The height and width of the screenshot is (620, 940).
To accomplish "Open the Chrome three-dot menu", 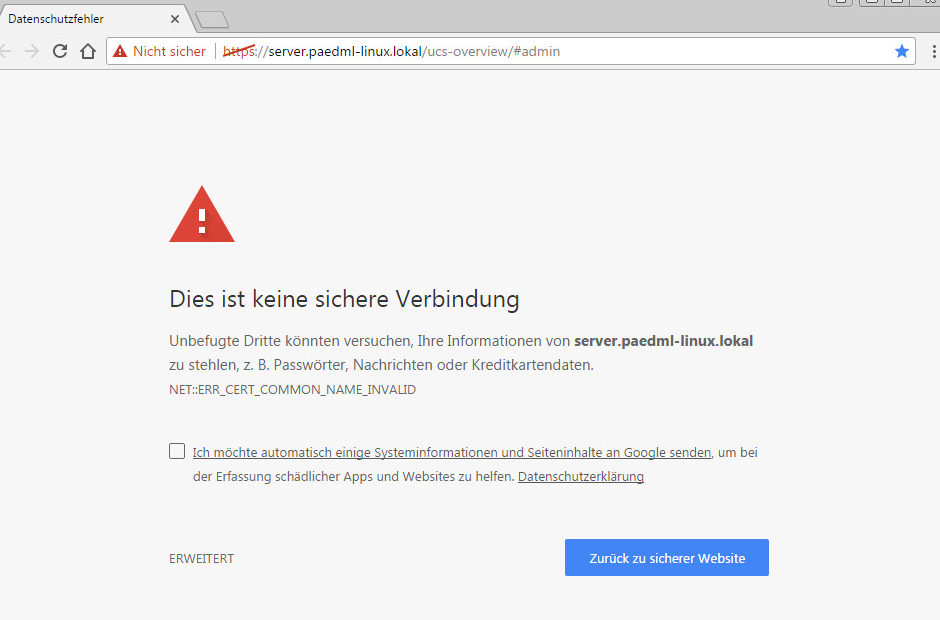I will pyautogui.click(x=933, y=51).
